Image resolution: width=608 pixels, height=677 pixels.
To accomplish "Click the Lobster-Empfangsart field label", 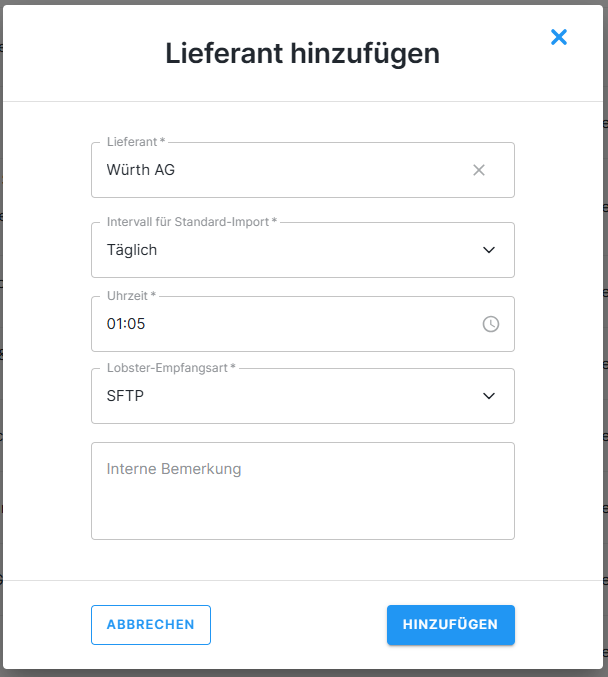I will pos(170,368).
